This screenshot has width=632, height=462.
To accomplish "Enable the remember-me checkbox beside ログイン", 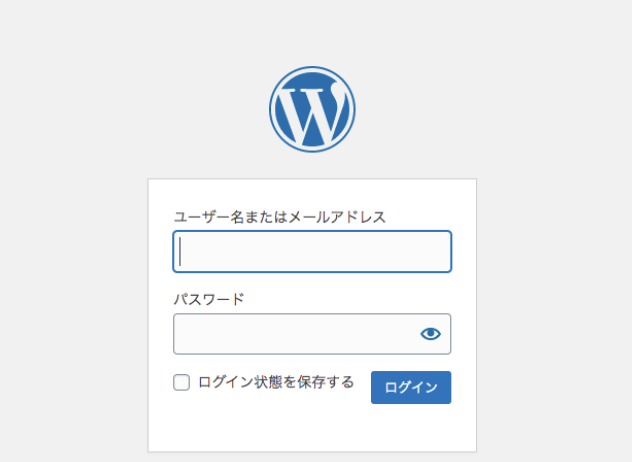I will point(182,382).
